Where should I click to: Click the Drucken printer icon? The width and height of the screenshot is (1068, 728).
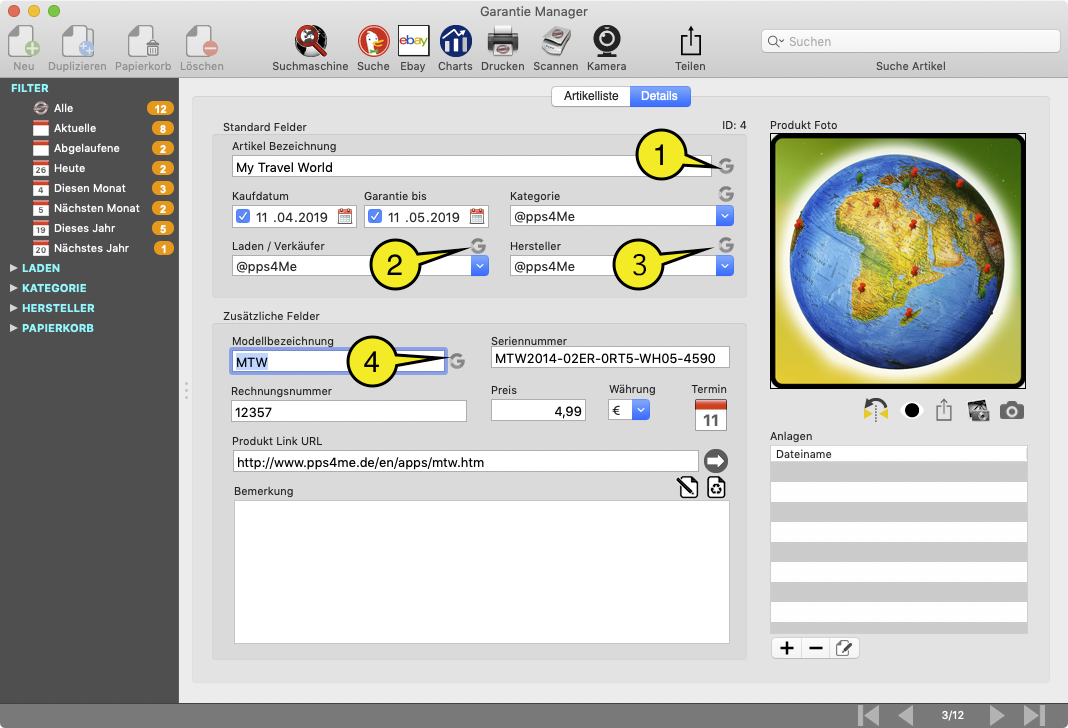[x=503, y=42]
